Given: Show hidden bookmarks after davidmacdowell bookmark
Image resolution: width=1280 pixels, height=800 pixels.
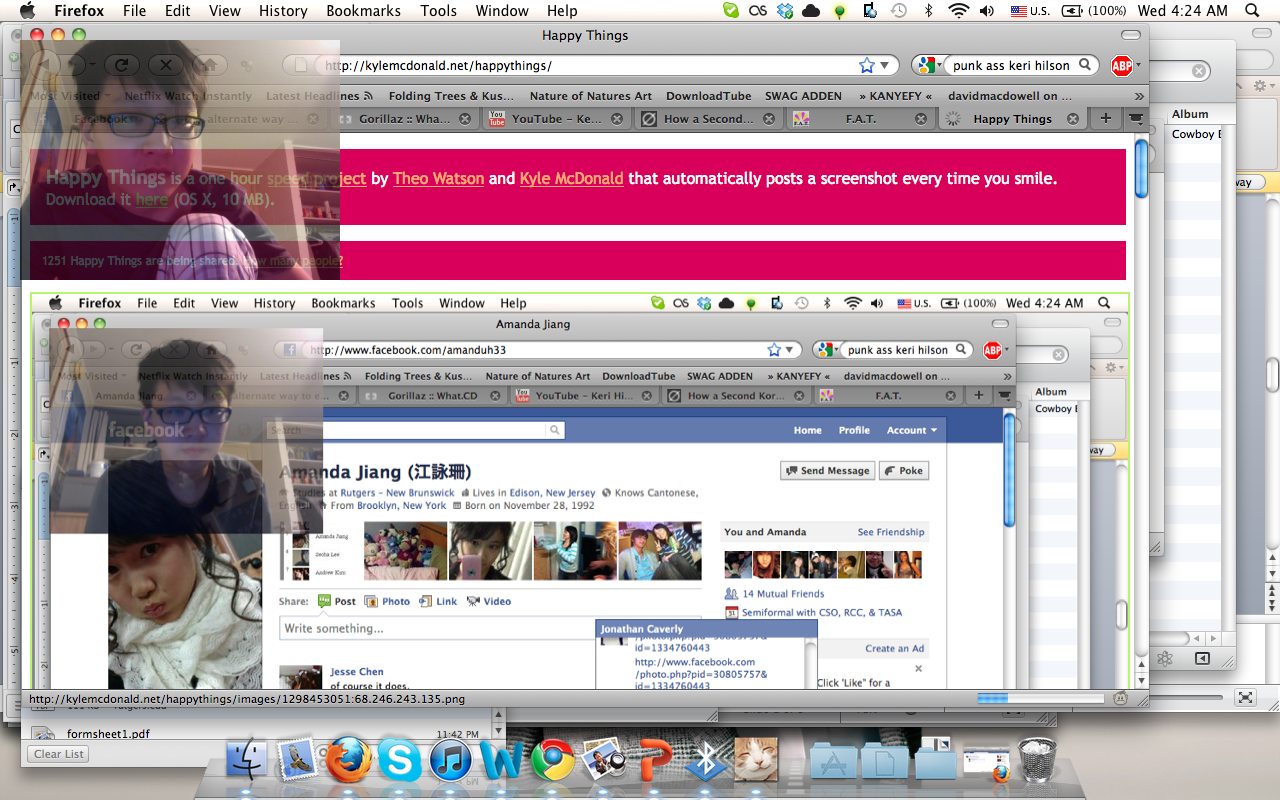Looking at the screenshot, I should pos(1138,96).
